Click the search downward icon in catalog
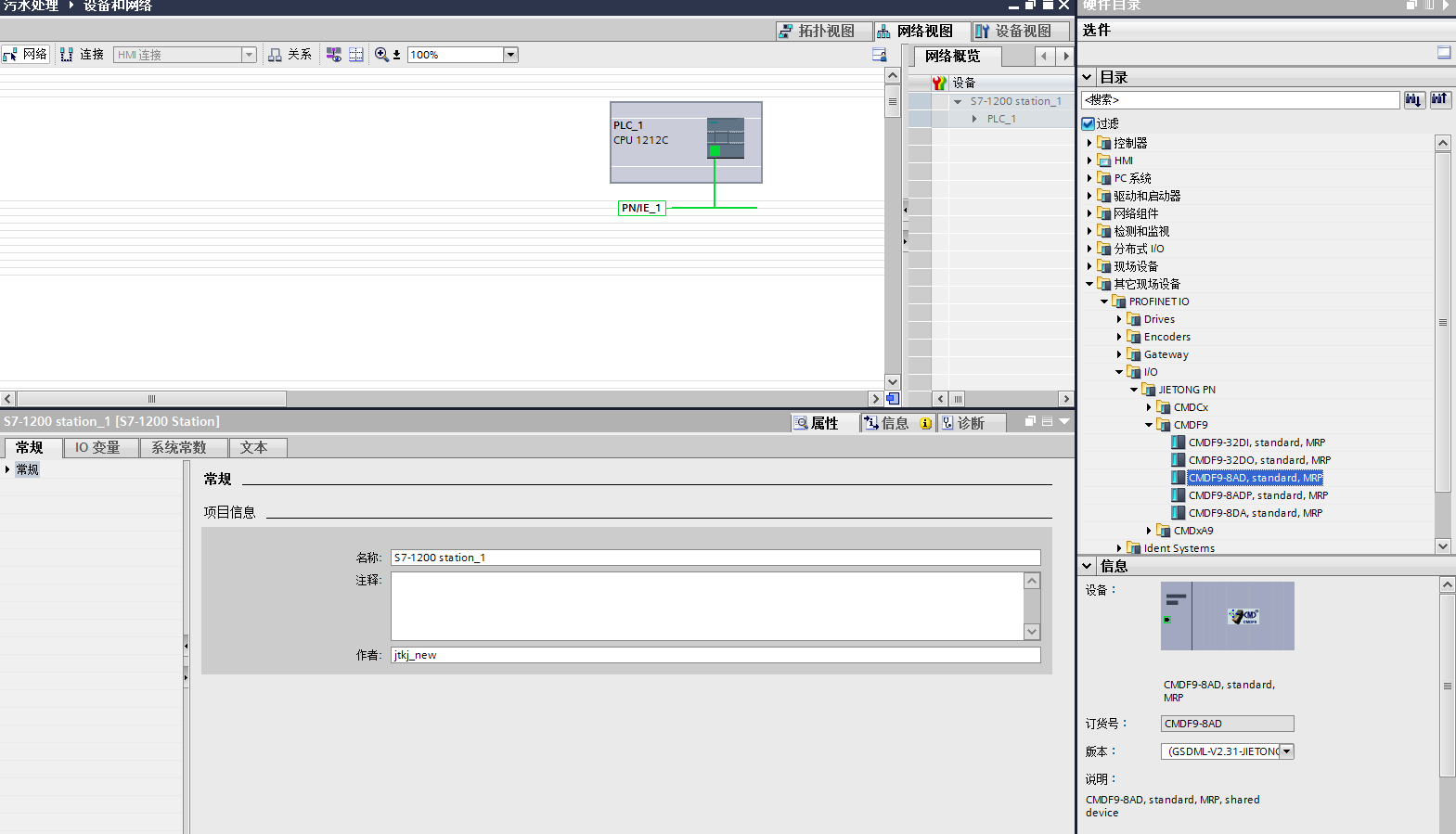 pos(1413,99)
